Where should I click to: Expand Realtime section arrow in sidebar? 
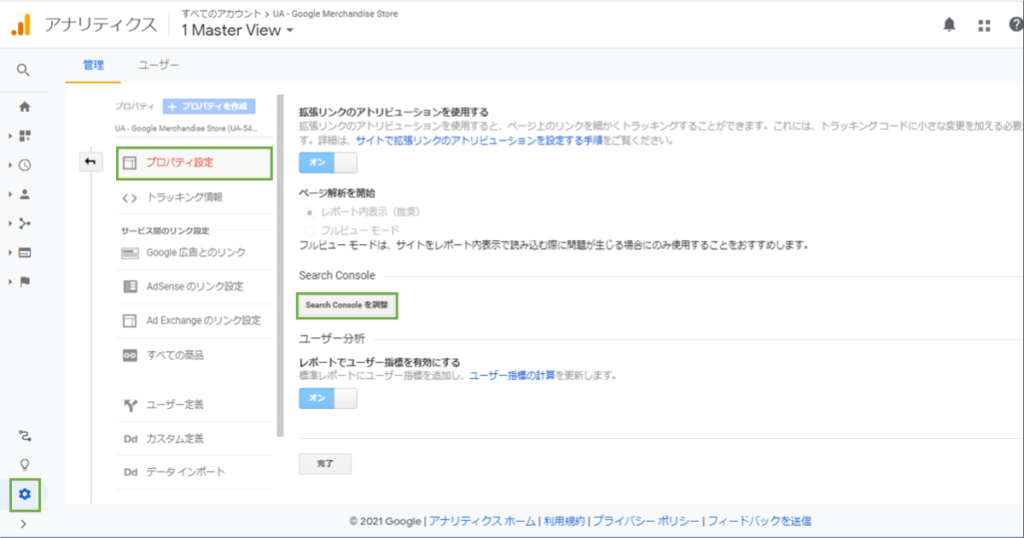[x=10, y=165]
